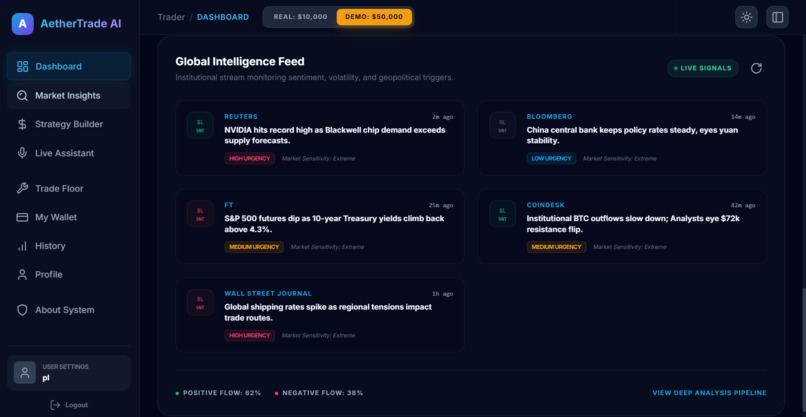Toggle light theme with the sun icon
806x417 pixels.
pos(746,17)
